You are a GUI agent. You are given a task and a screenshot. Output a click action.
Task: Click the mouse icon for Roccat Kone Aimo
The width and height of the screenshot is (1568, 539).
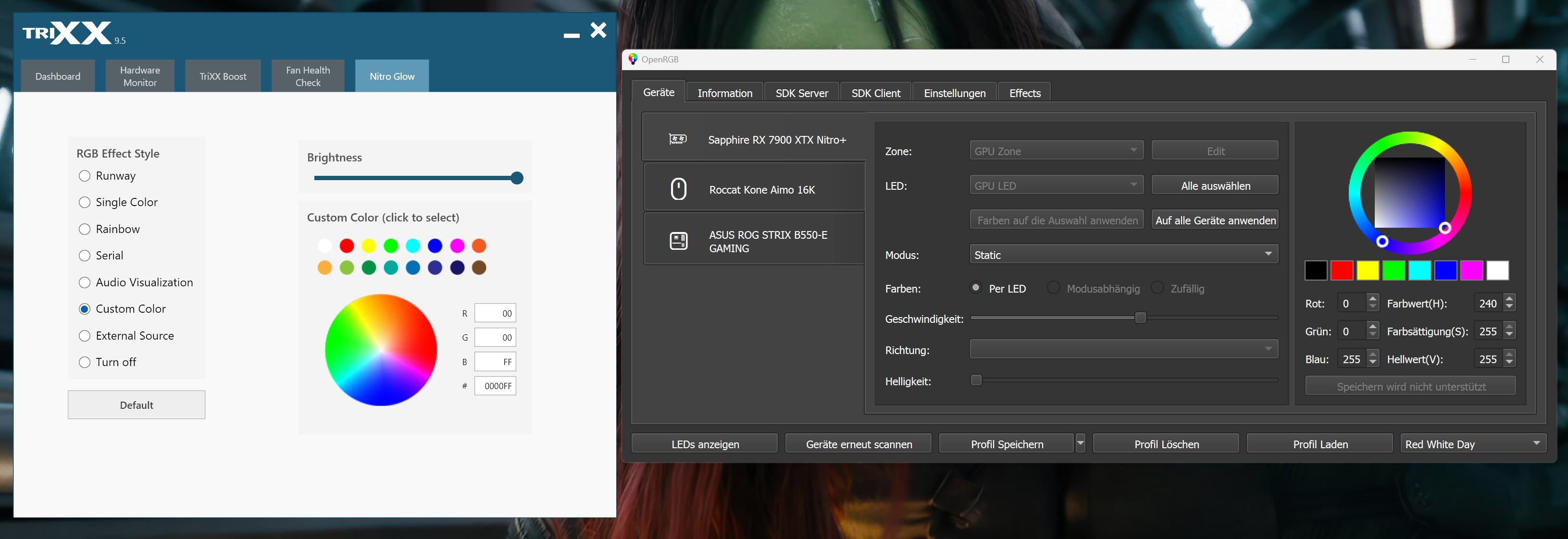[x=678, y=189]
